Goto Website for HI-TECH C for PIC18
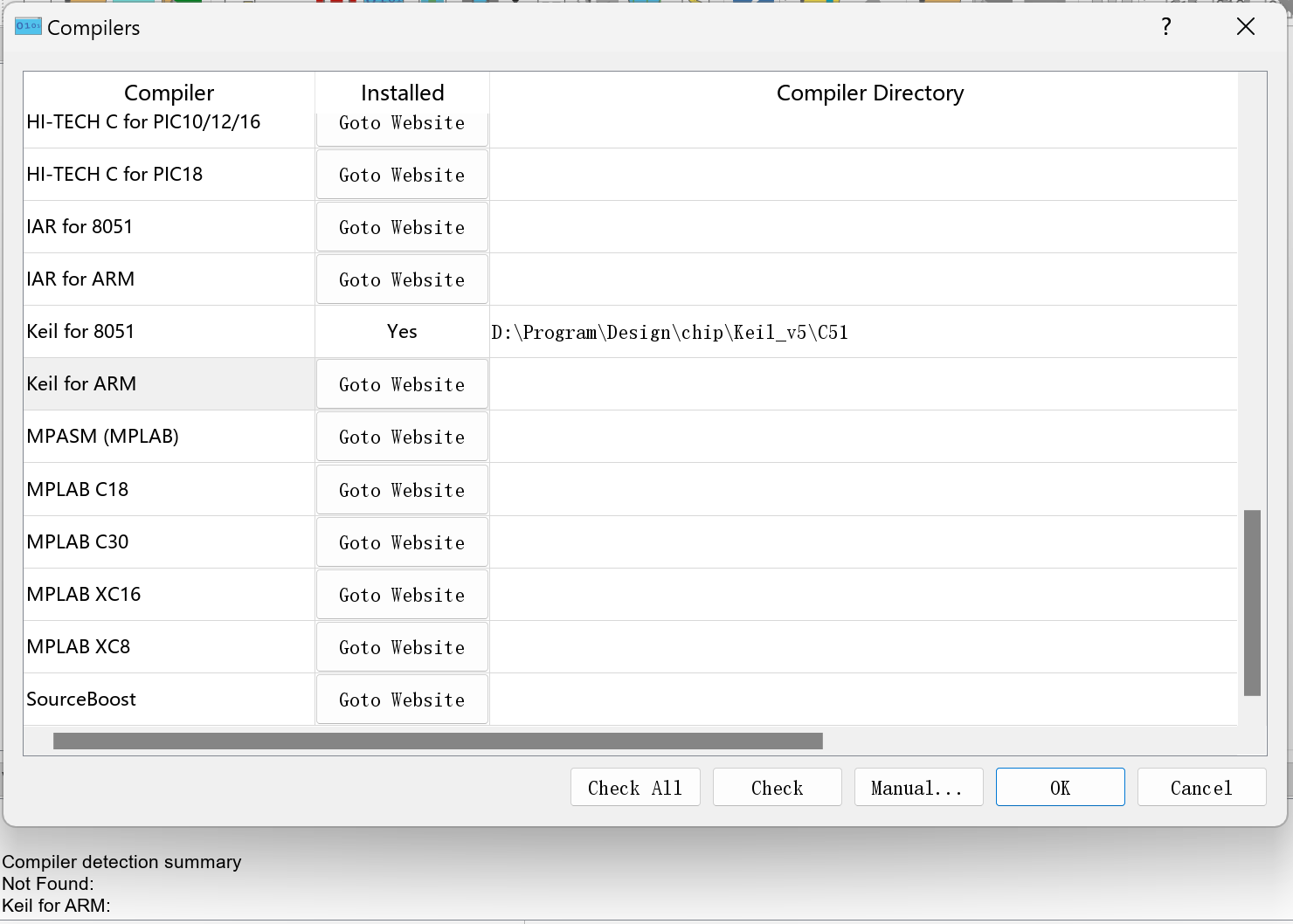 tap(402, 175)
